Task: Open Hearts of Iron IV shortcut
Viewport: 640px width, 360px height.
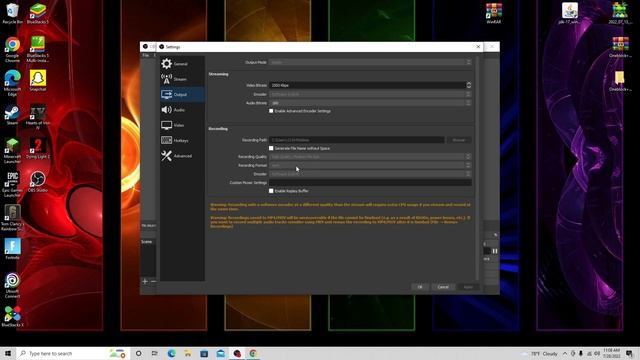Action: (38, 117)
